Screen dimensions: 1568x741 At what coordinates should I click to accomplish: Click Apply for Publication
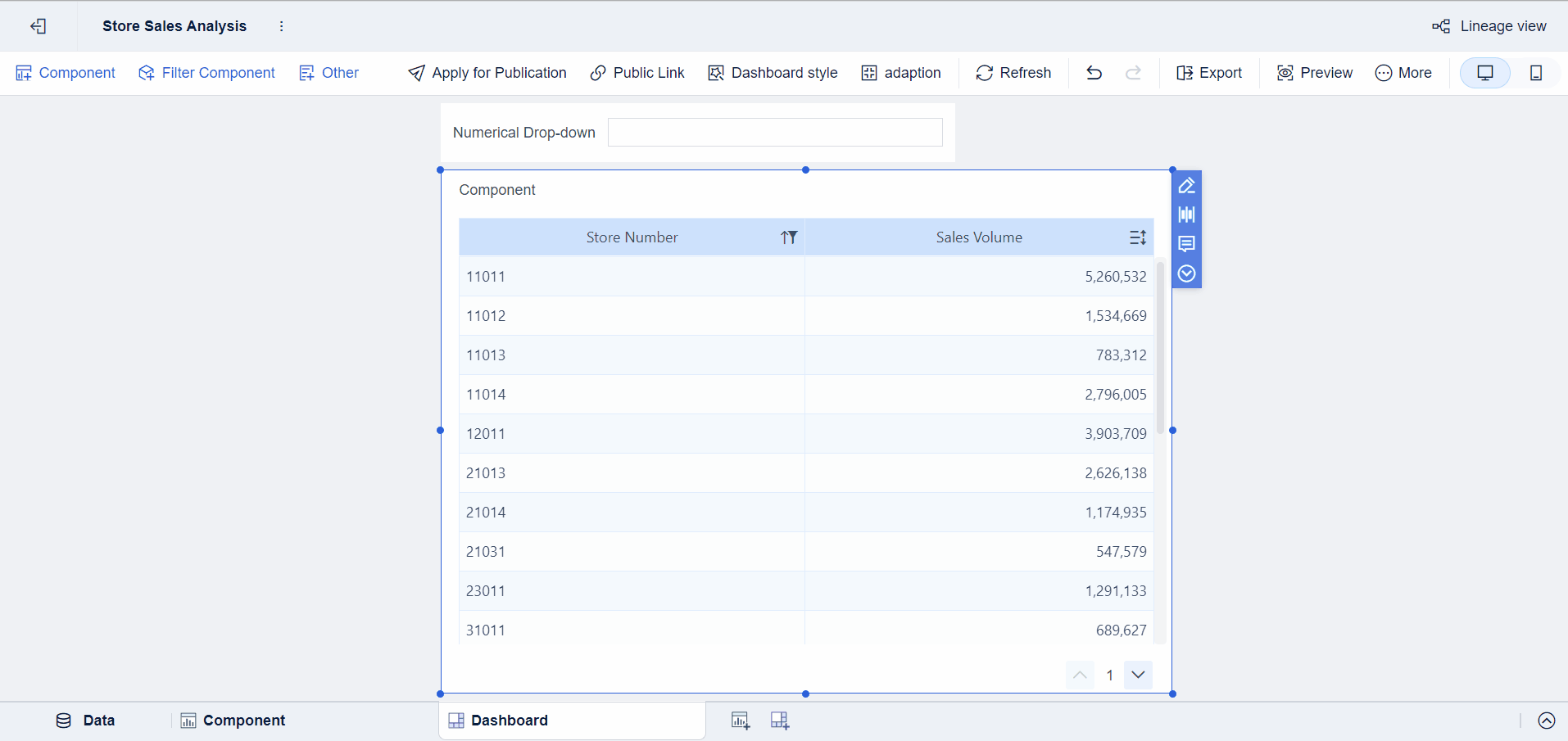[x=486, y=73]
